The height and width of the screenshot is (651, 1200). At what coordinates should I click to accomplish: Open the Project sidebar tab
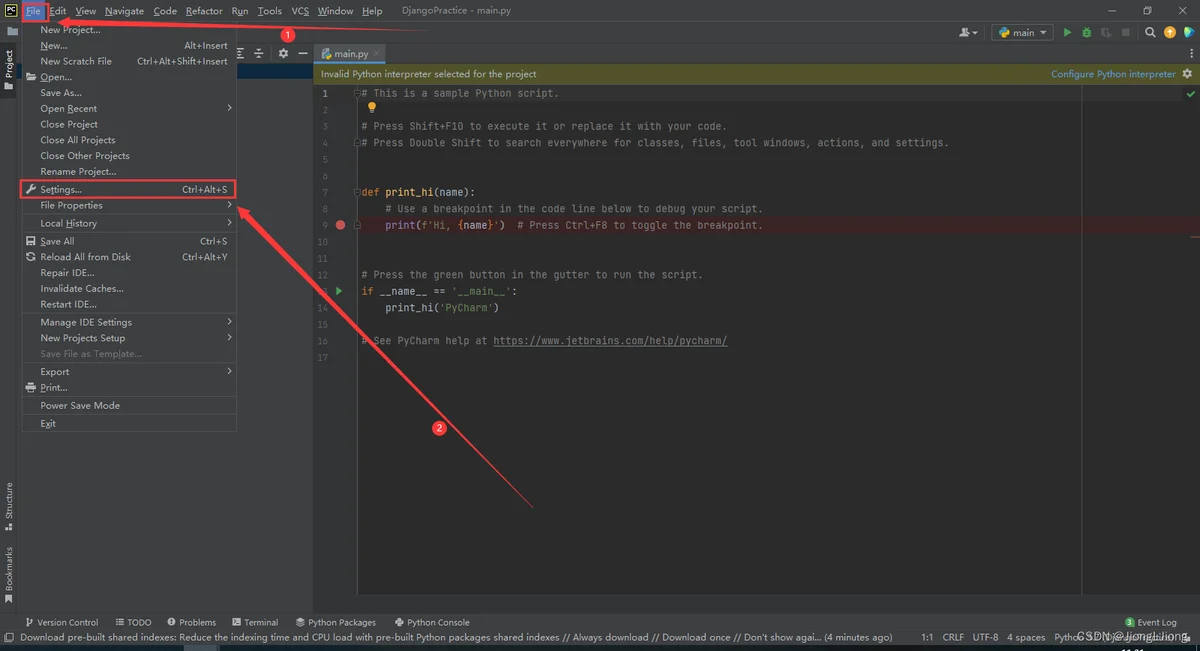point(9,68)
